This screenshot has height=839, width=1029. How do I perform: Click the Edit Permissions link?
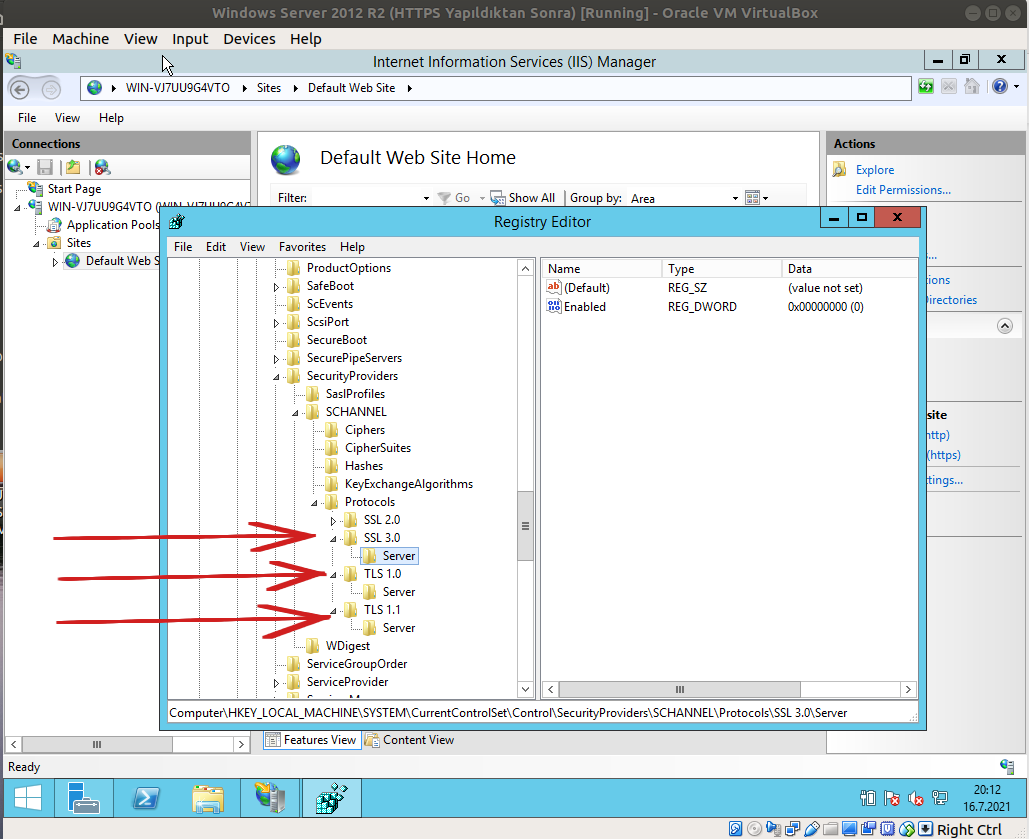[x=903, y=190]
